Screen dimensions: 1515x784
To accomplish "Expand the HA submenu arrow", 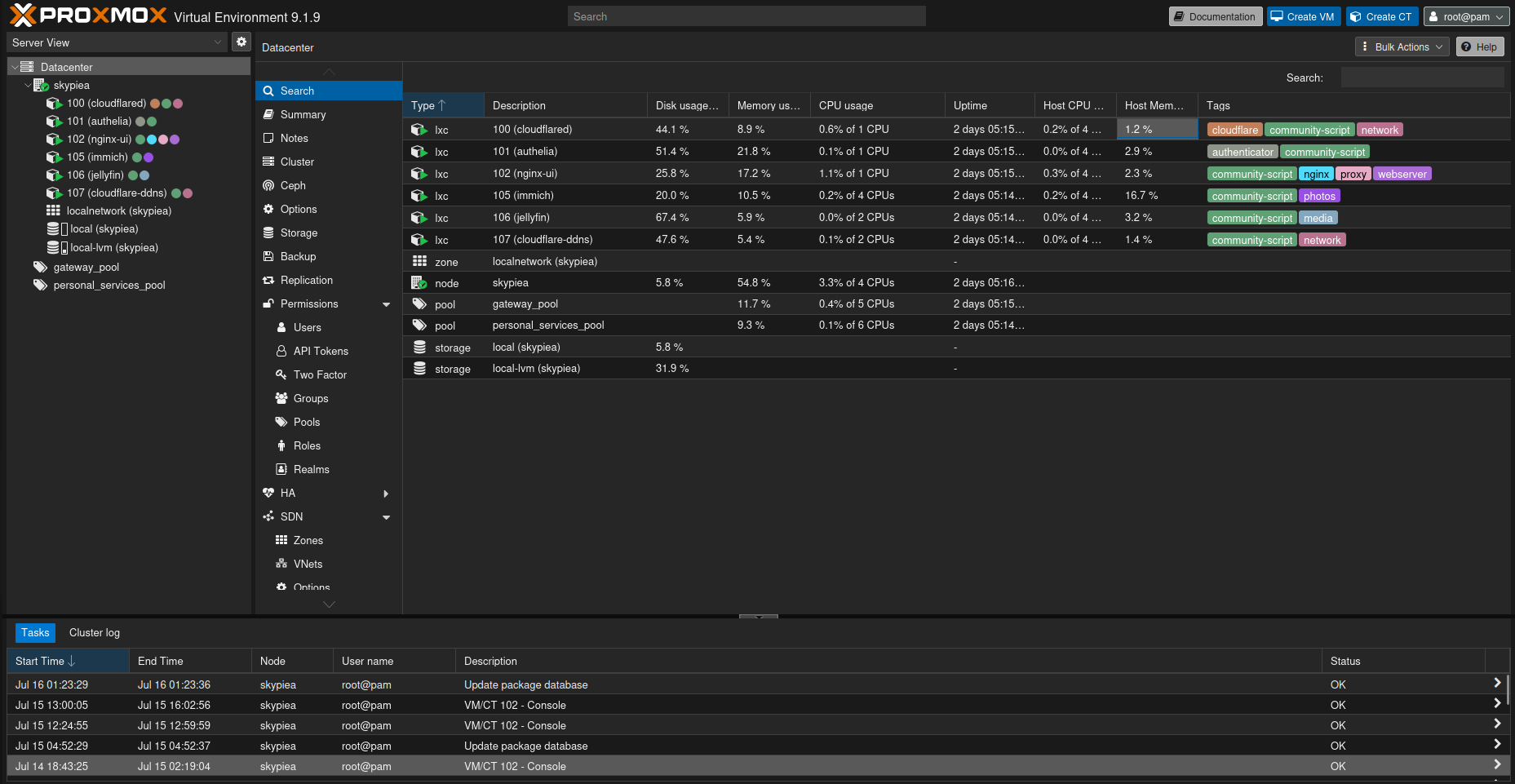I will (387, 494).
